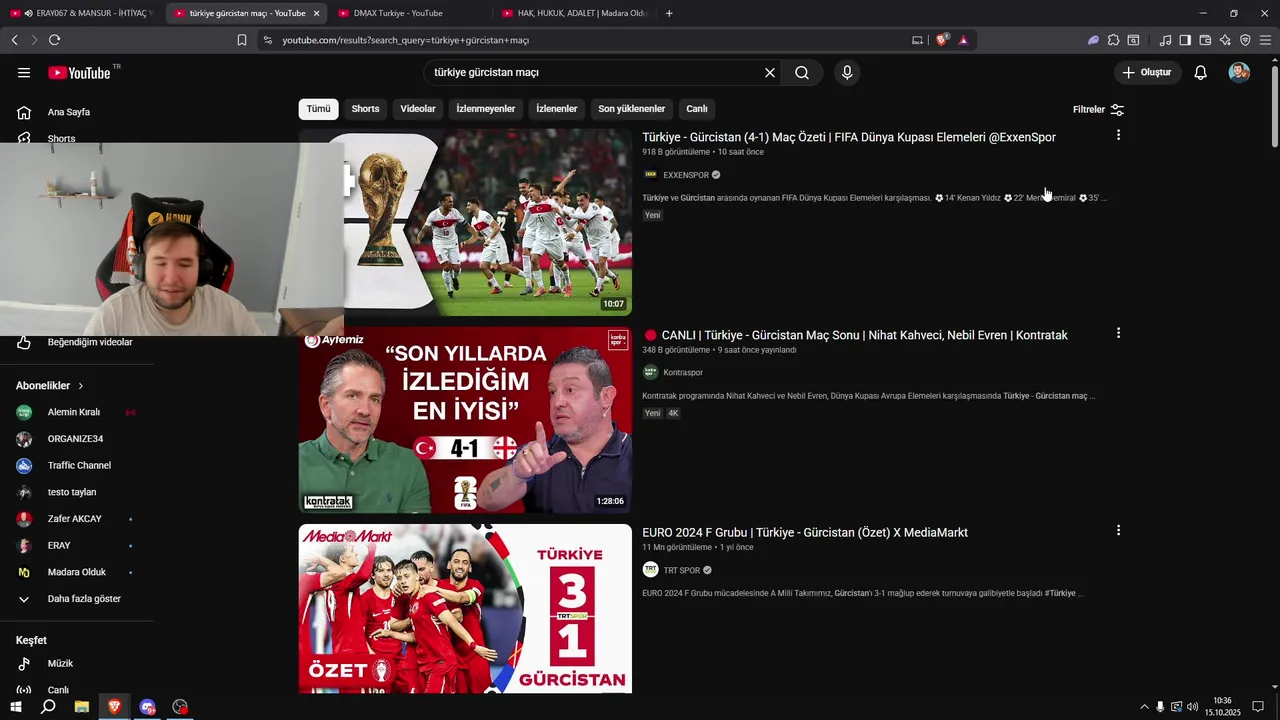Expand the Abonelikler subscriptions section
The height and width of the screenshot is (720, 1280).
(50, 385)
